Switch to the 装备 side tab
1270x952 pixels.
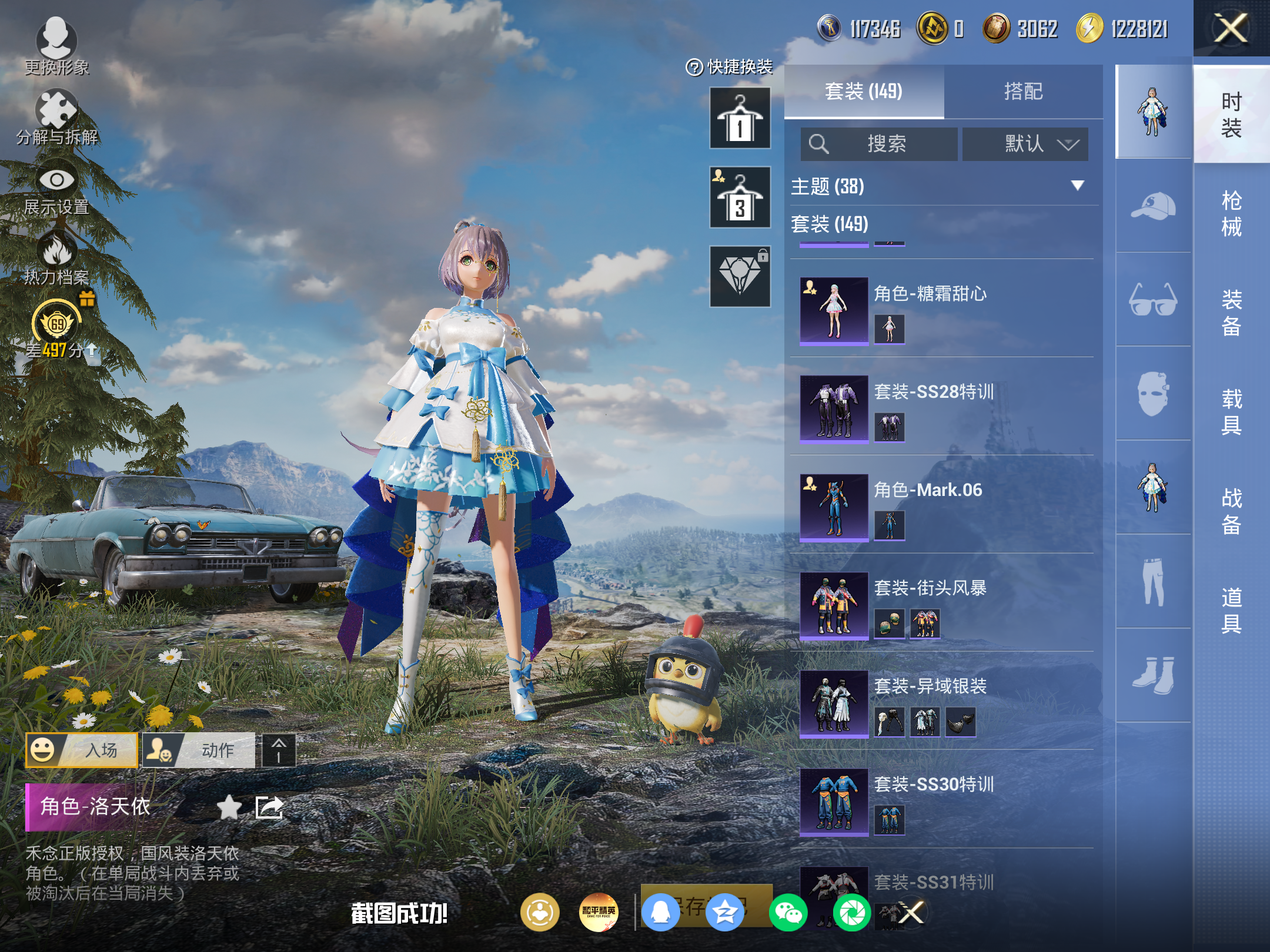[1231, 313]
